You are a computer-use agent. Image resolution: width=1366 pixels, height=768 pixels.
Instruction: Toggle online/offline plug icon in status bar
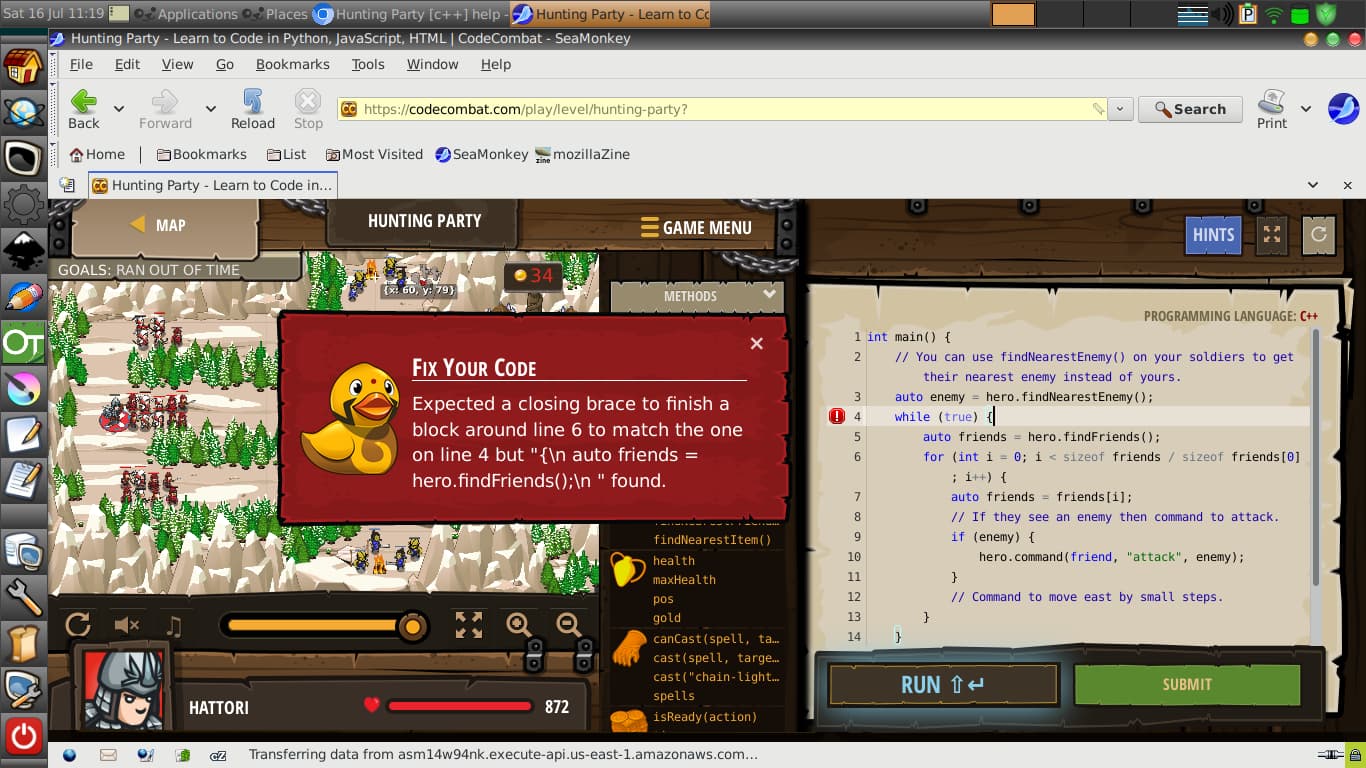[1330, 755]
